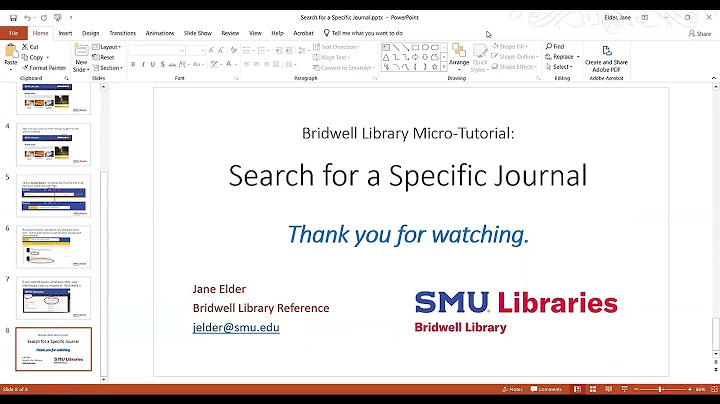The image size is (720, 404).
Task: Increase font size with the larger A icon
Action: (211, 50)
